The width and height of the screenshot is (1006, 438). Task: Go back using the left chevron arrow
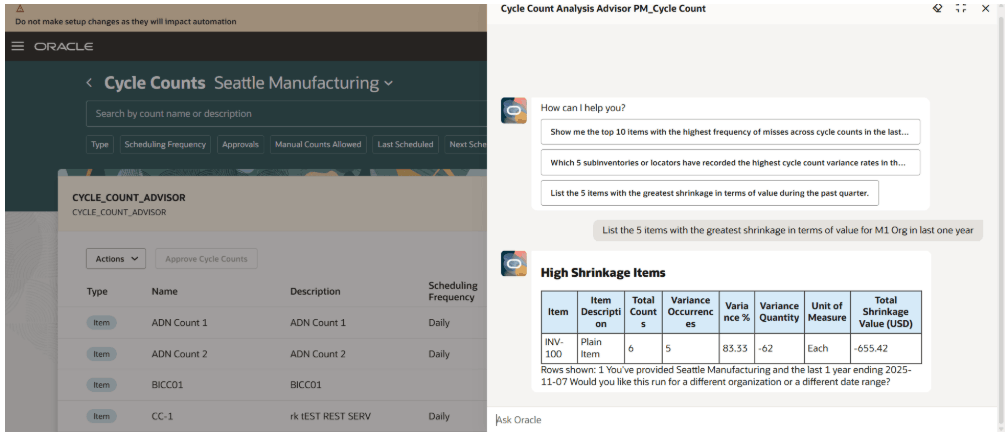pos(89,83)
